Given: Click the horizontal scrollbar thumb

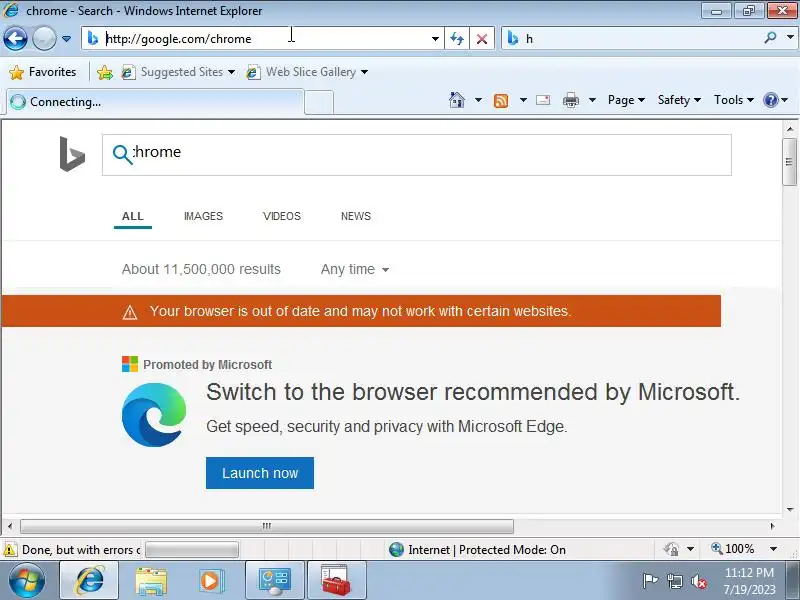Looking at the screenshot, I should [x=266, y=526].
